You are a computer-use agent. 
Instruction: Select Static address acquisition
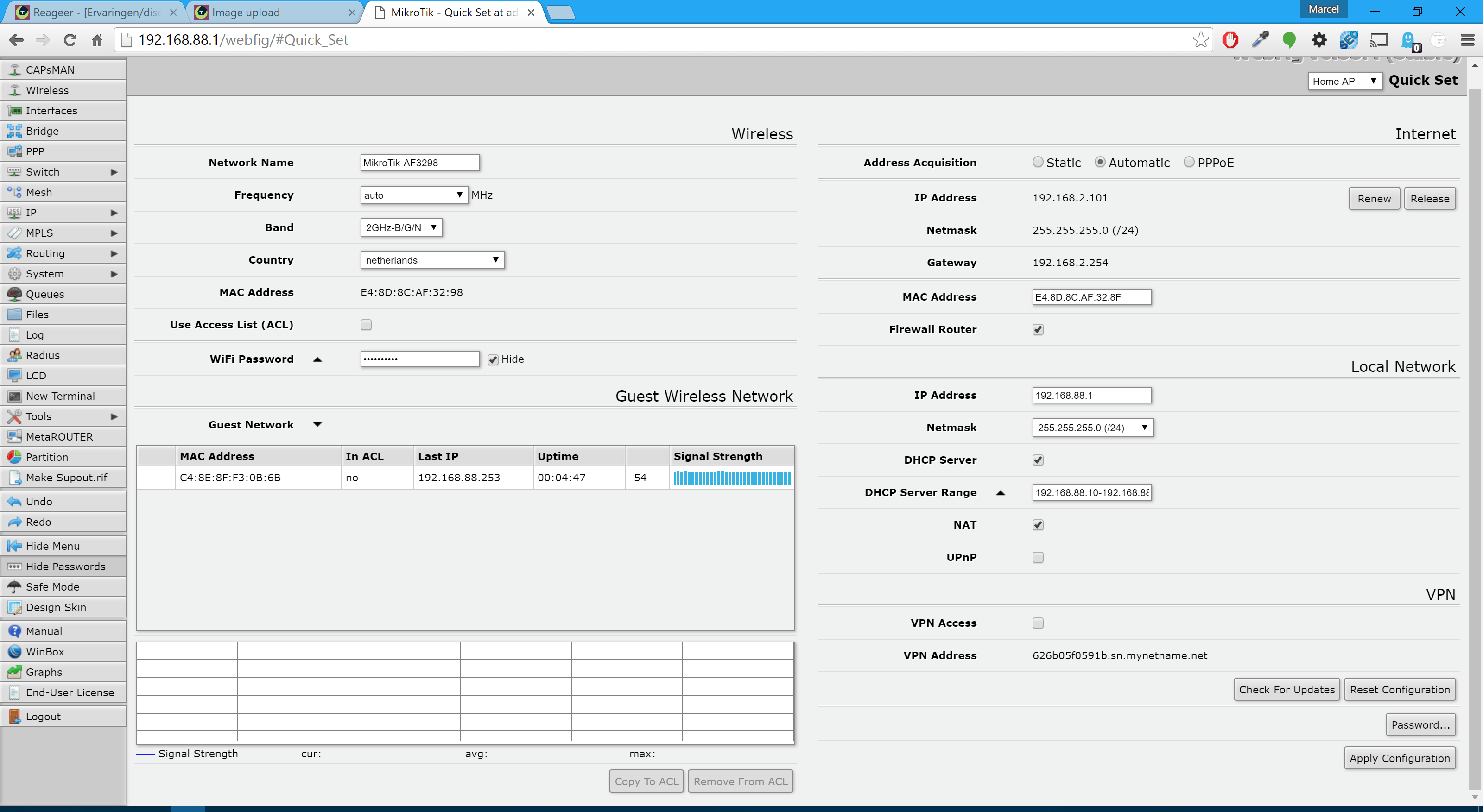coord(1038,162)
